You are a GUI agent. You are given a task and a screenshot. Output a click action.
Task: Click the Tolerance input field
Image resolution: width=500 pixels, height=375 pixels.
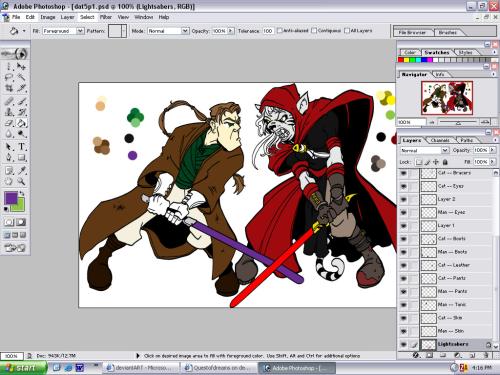point(268,31)
